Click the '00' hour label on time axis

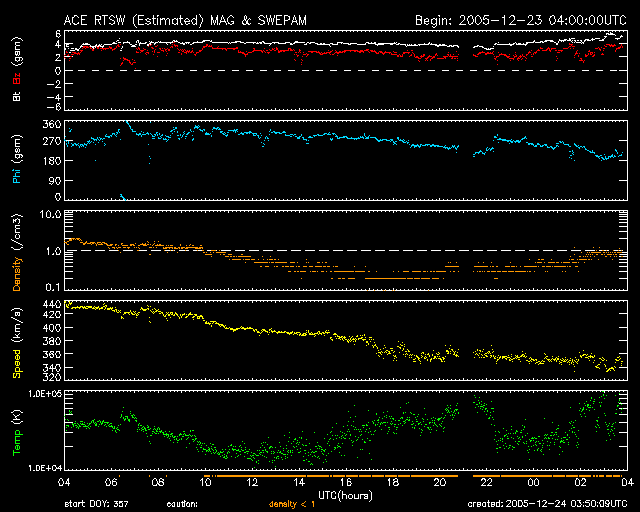pos(533,482)
